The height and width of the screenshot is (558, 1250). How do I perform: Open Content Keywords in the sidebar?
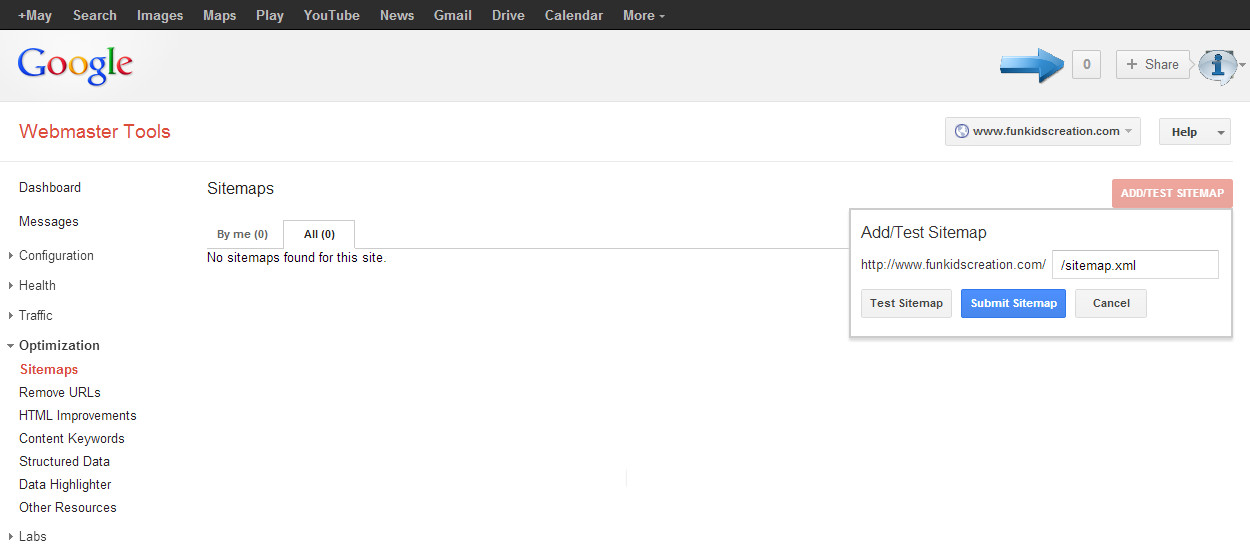[x=72, y=438]
